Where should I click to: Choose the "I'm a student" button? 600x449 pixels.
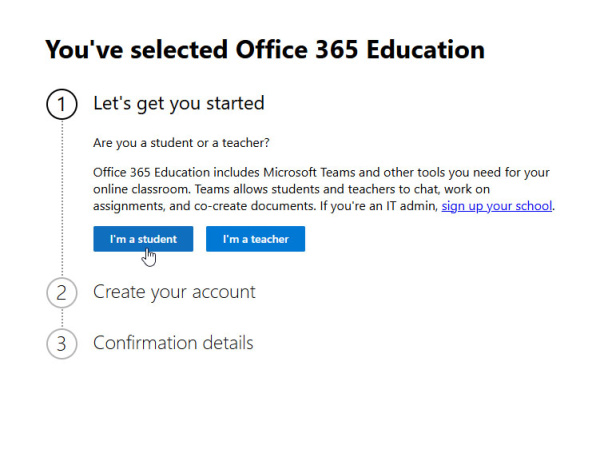click(143, 240)
